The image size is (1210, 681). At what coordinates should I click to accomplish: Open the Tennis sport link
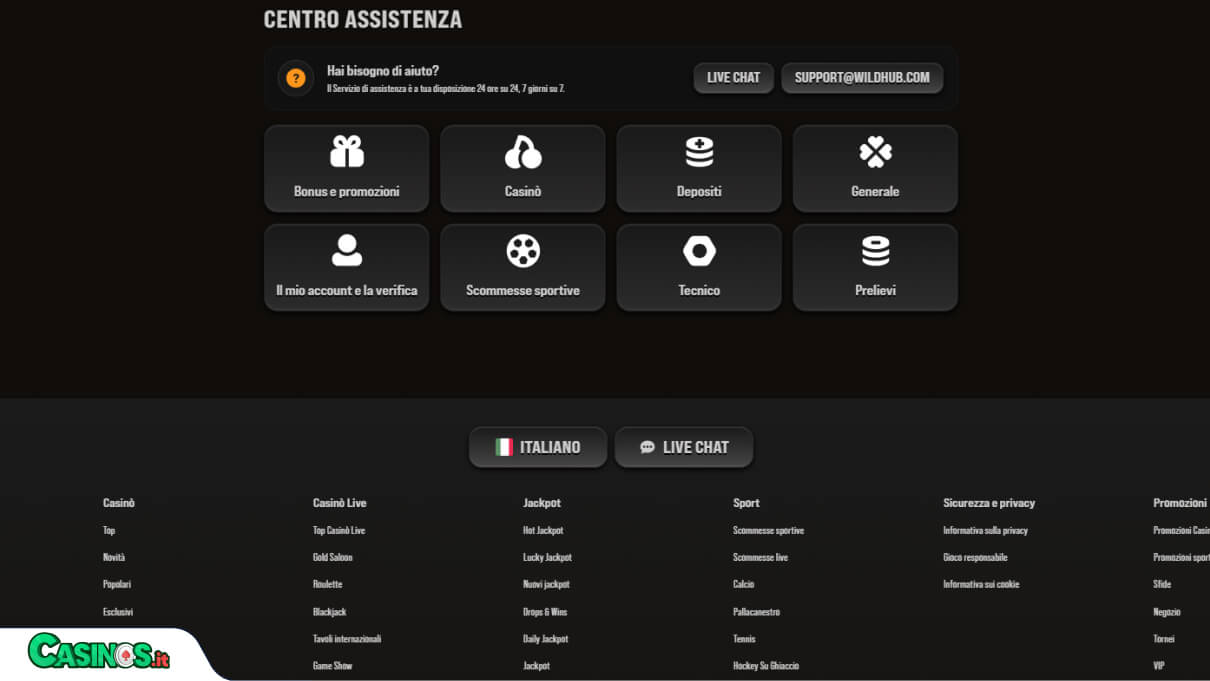point(744,638)
